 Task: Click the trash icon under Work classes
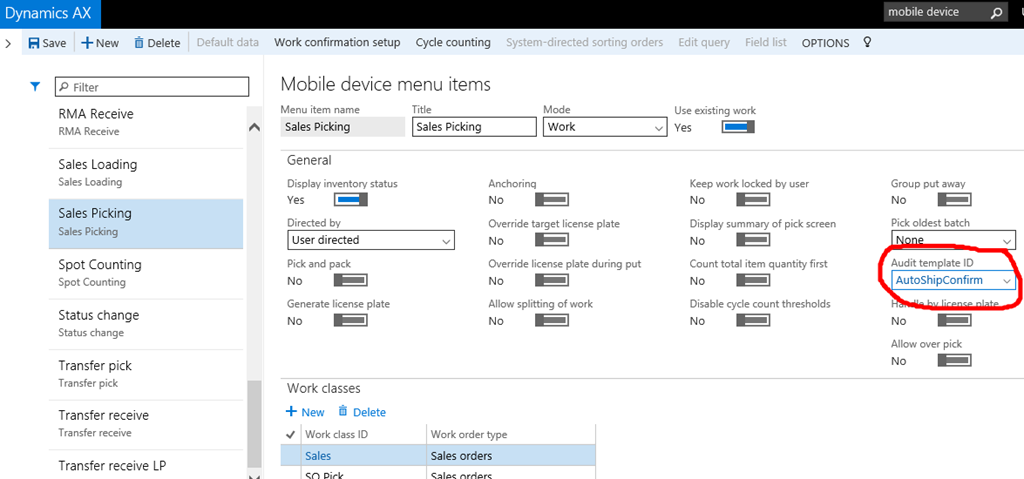click(343, 412)
